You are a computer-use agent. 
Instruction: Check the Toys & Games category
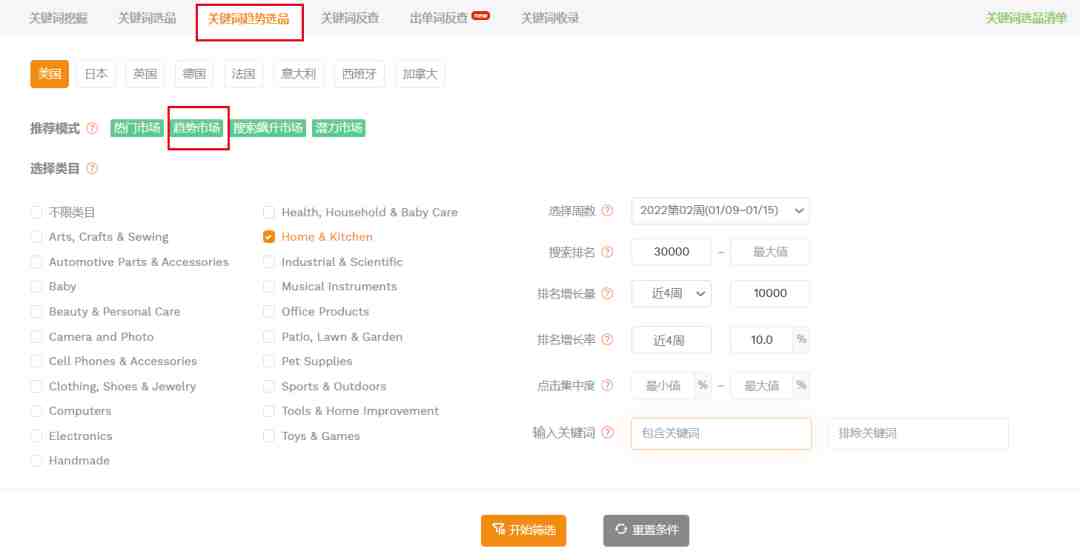[x=269, y=436]
